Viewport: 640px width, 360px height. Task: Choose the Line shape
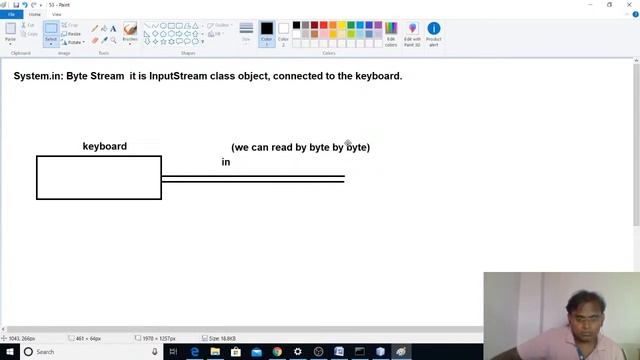[147, 26]
